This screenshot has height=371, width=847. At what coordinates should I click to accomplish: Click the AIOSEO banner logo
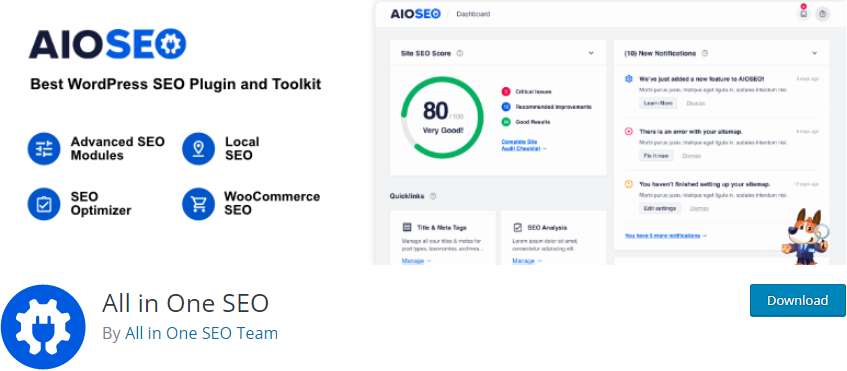[107, 44]
